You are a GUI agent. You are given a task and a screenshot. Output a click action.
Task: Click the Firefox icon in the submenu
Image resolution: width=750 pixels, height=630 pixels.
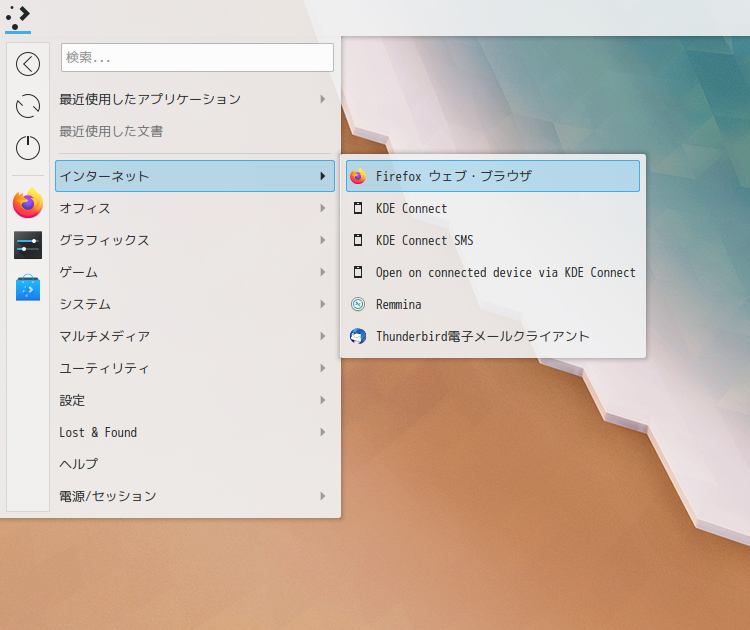click(x=358, y=176)
